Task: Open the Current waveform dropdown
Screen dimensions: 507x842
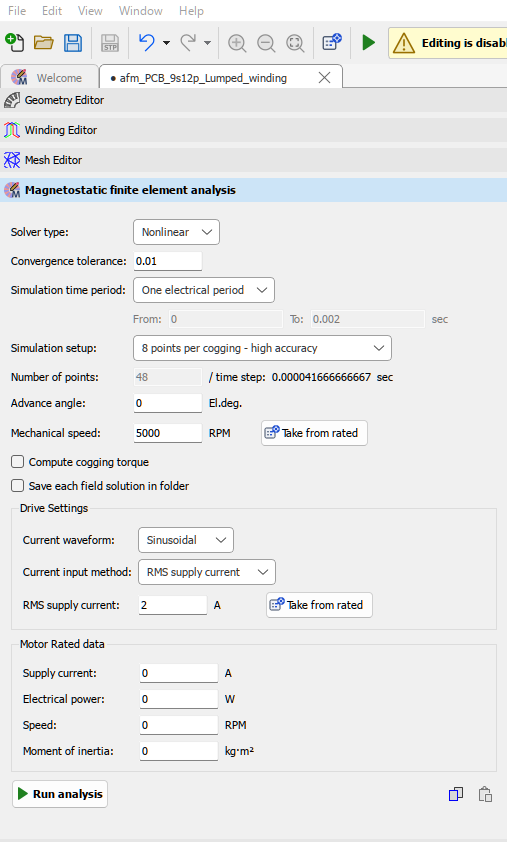Action: tap(186, 540)
